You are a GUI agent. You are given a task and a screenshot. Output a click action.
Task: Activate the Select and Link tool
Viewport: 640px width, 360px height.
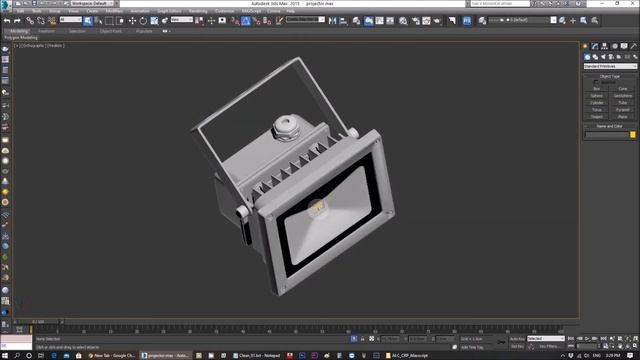30,20
